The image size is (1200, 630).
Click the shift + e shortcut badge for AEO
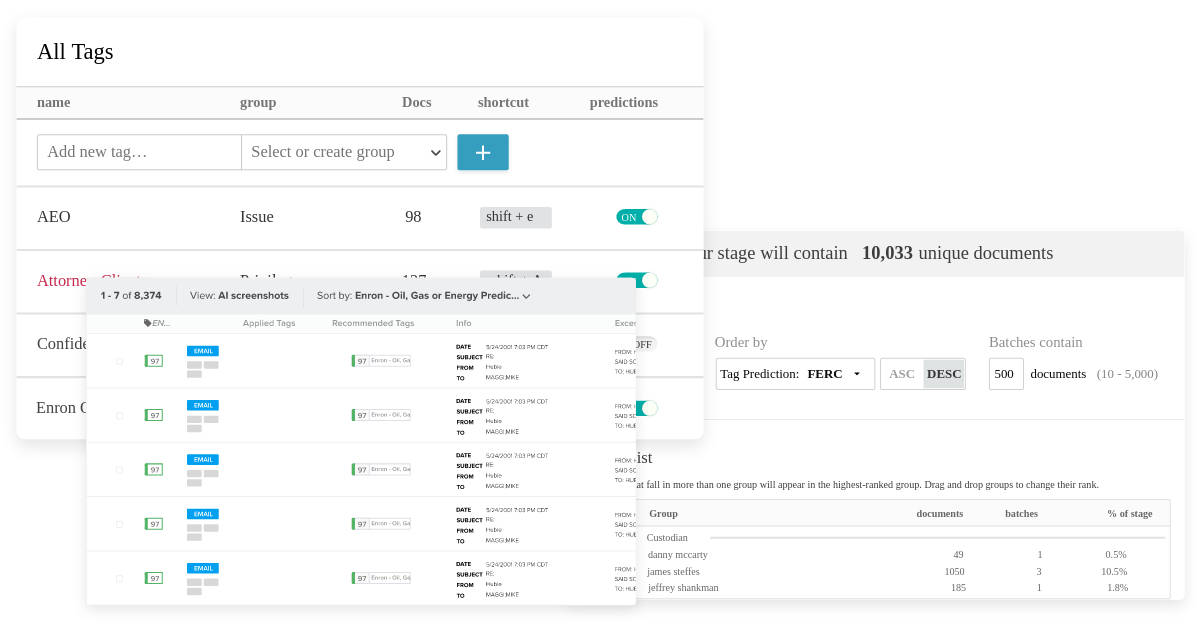(515, 217)
